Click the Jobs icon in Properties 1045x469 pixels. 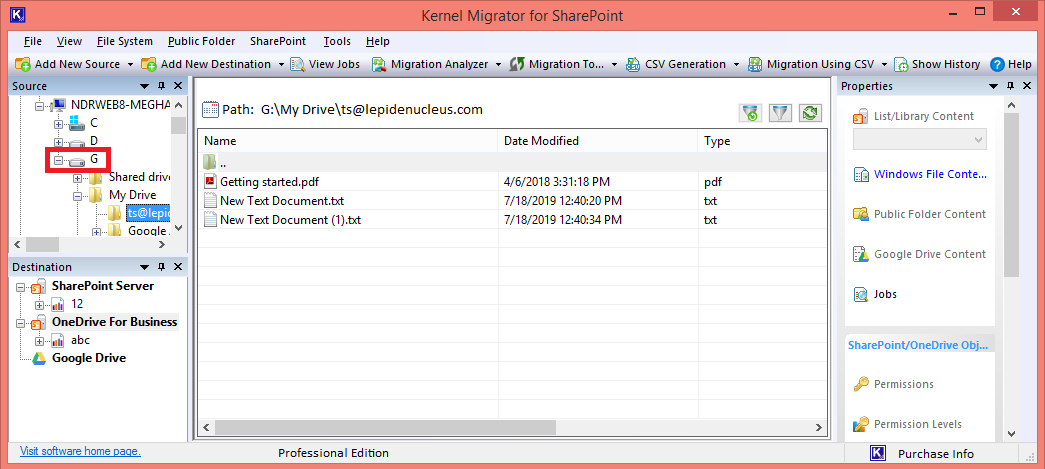click(x=860, y=294)
